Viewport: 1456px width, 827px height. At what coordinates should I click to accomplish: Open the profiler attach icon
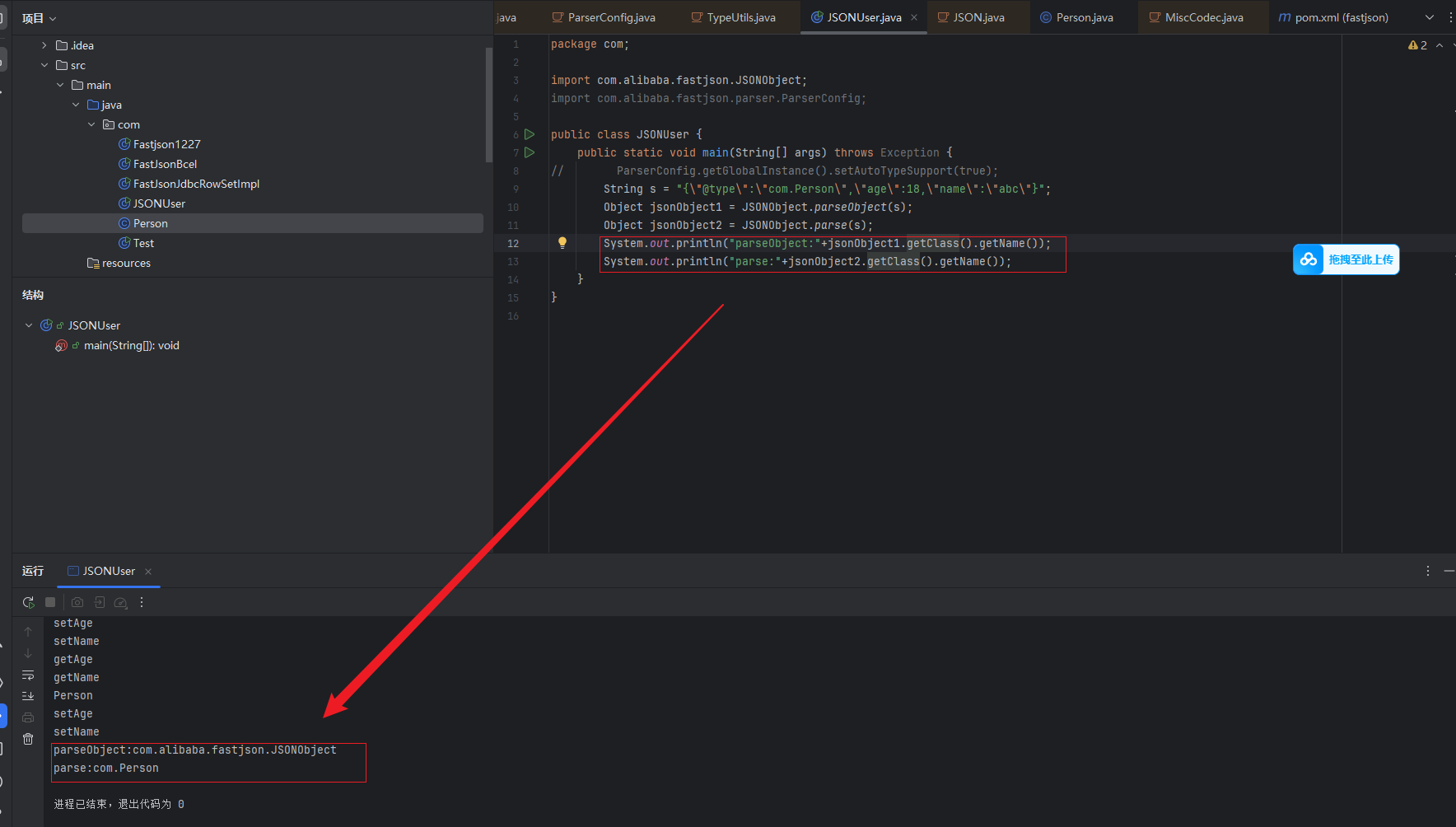[x=121, y=602]
